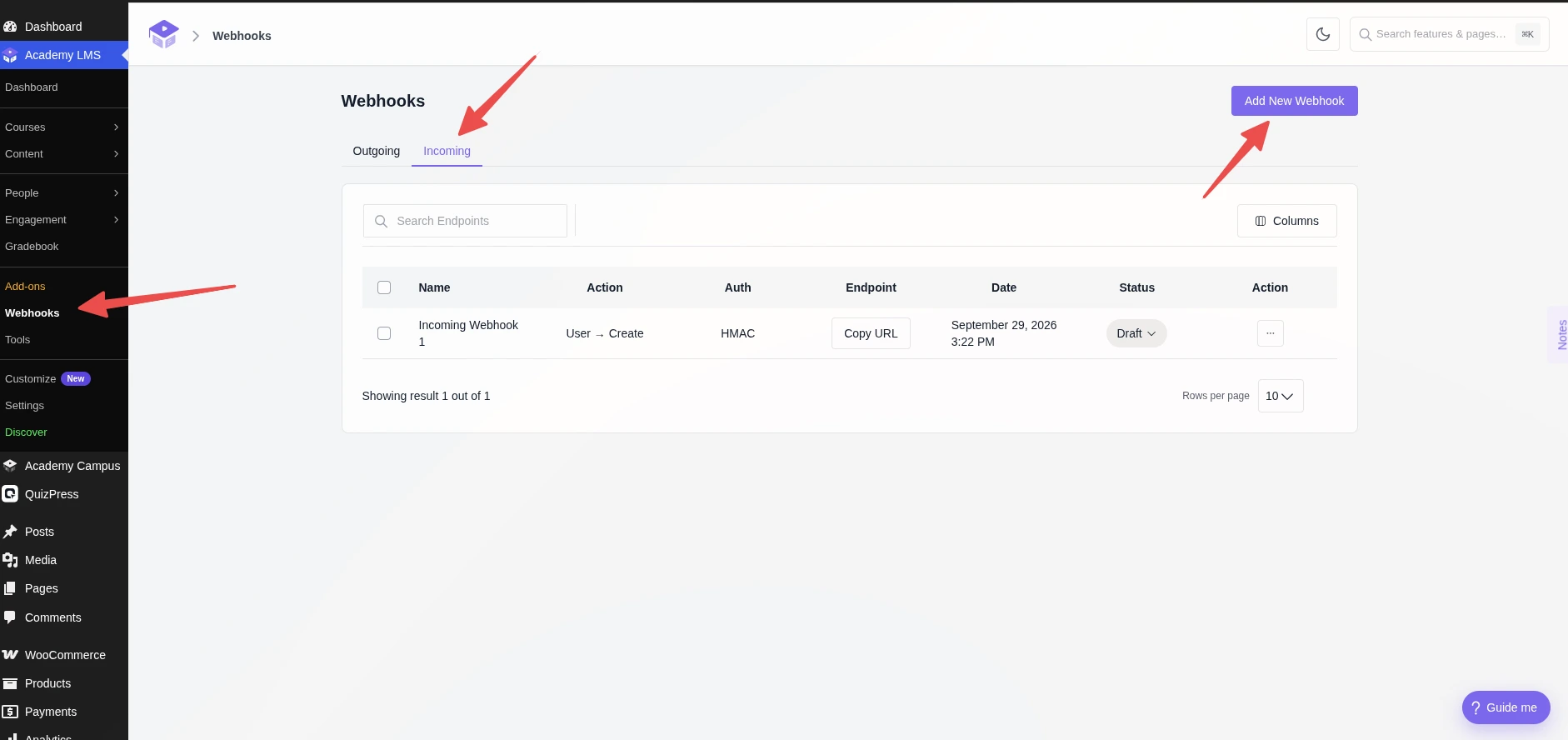1568x740 pixels.
Task: Open Tools in the sidebar menu
Action: point(17,340)
